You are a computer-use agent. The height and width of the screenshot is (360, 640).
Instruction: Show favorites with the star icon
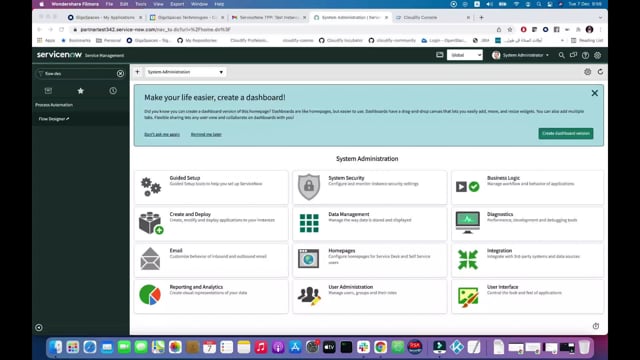pyautogui.click(x=80, y=91)
